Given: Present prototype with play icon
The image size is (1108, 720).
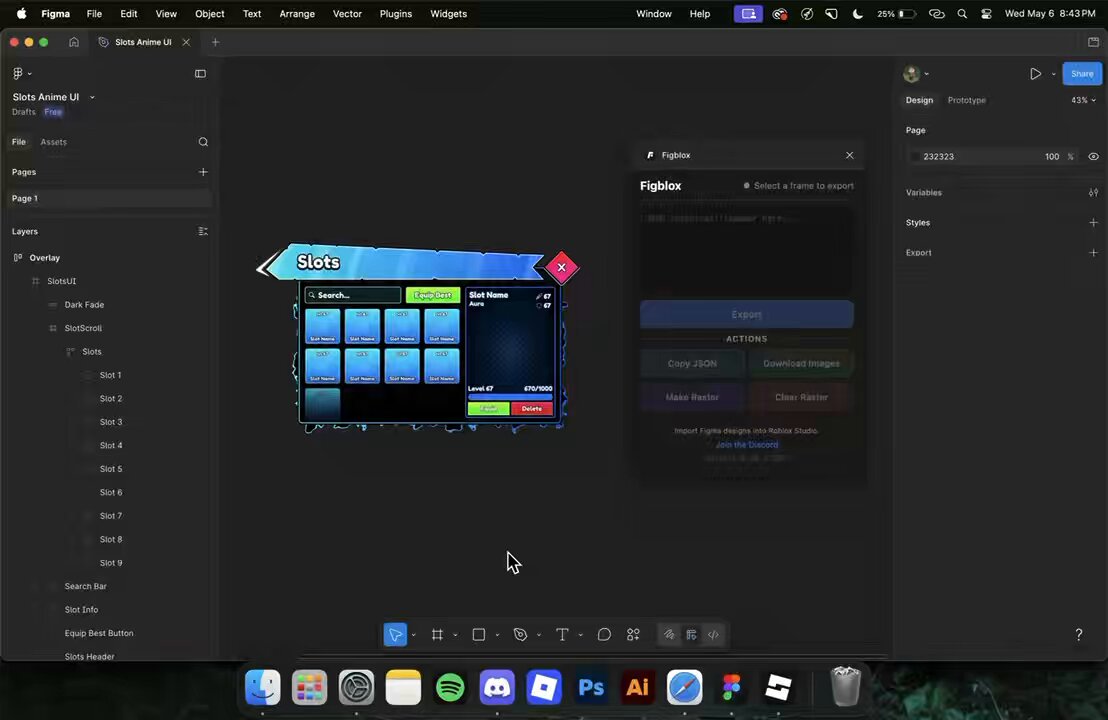Looking at the screenshot, I should coord(1035,73).
